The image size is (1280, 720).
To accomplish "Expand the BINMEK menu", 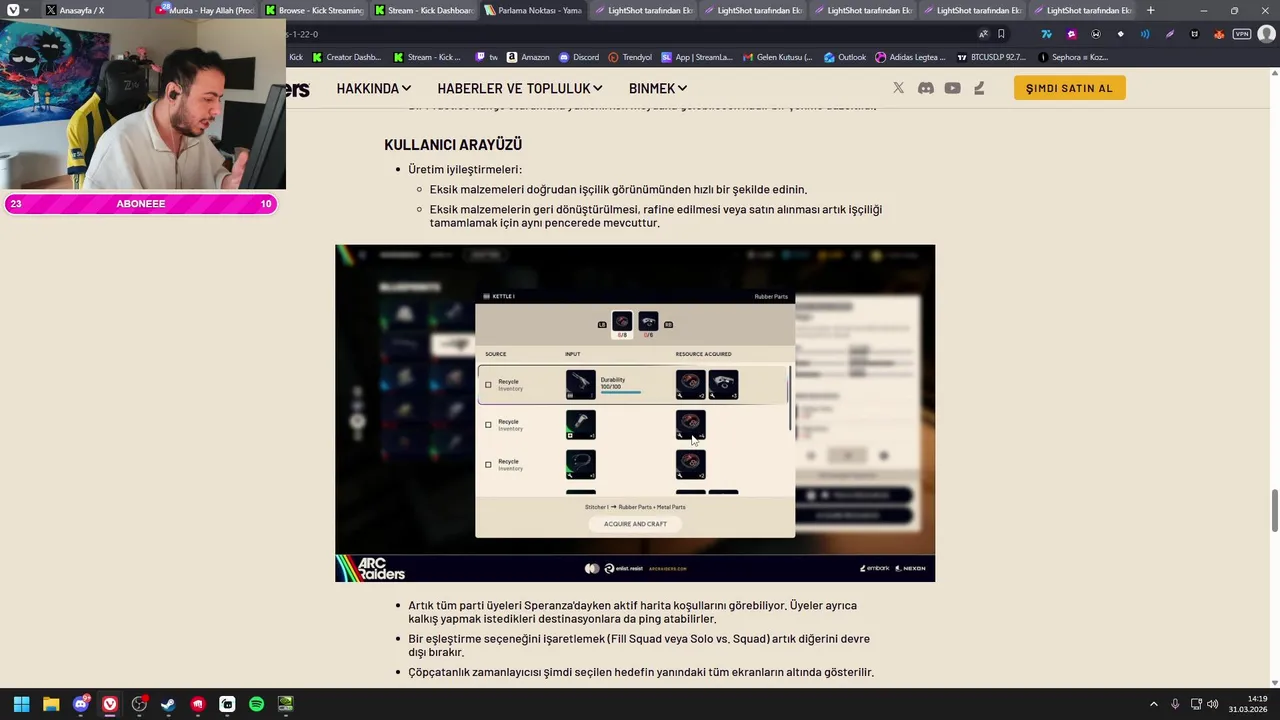I will (657, 88).
